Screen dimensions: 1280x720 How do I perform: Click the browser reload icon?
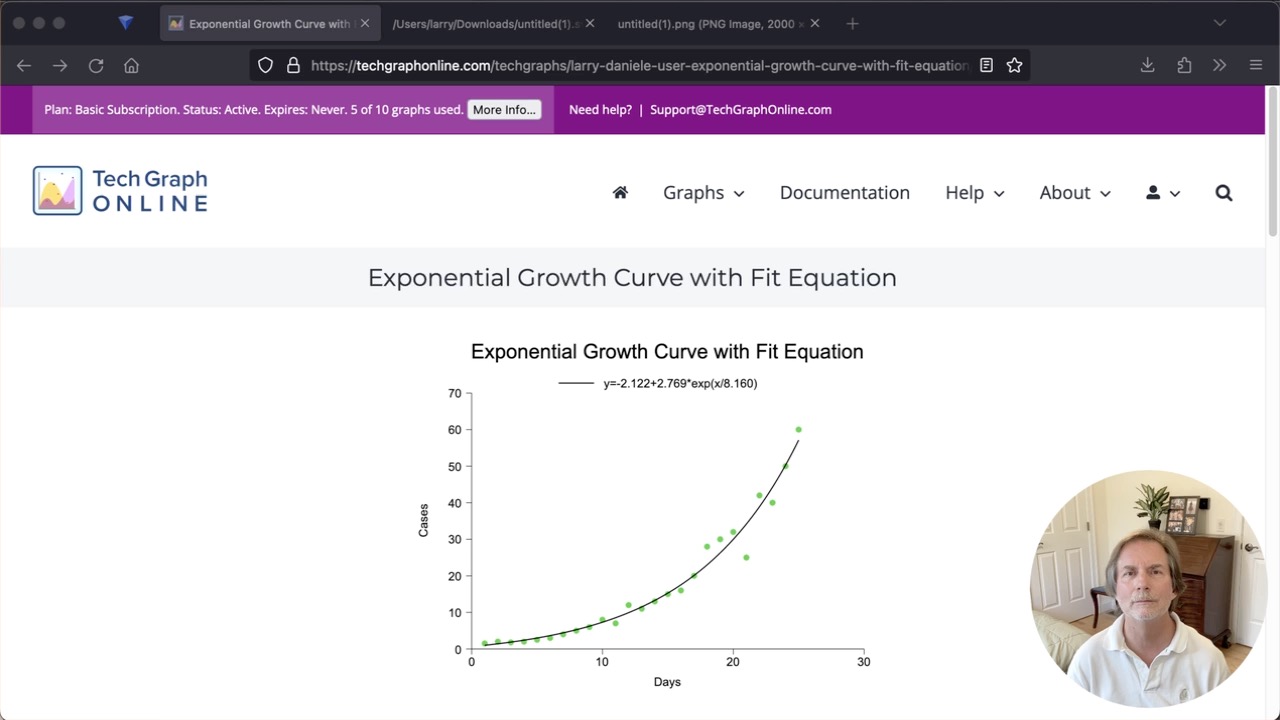pyautogui.click(x=96, y=66)
